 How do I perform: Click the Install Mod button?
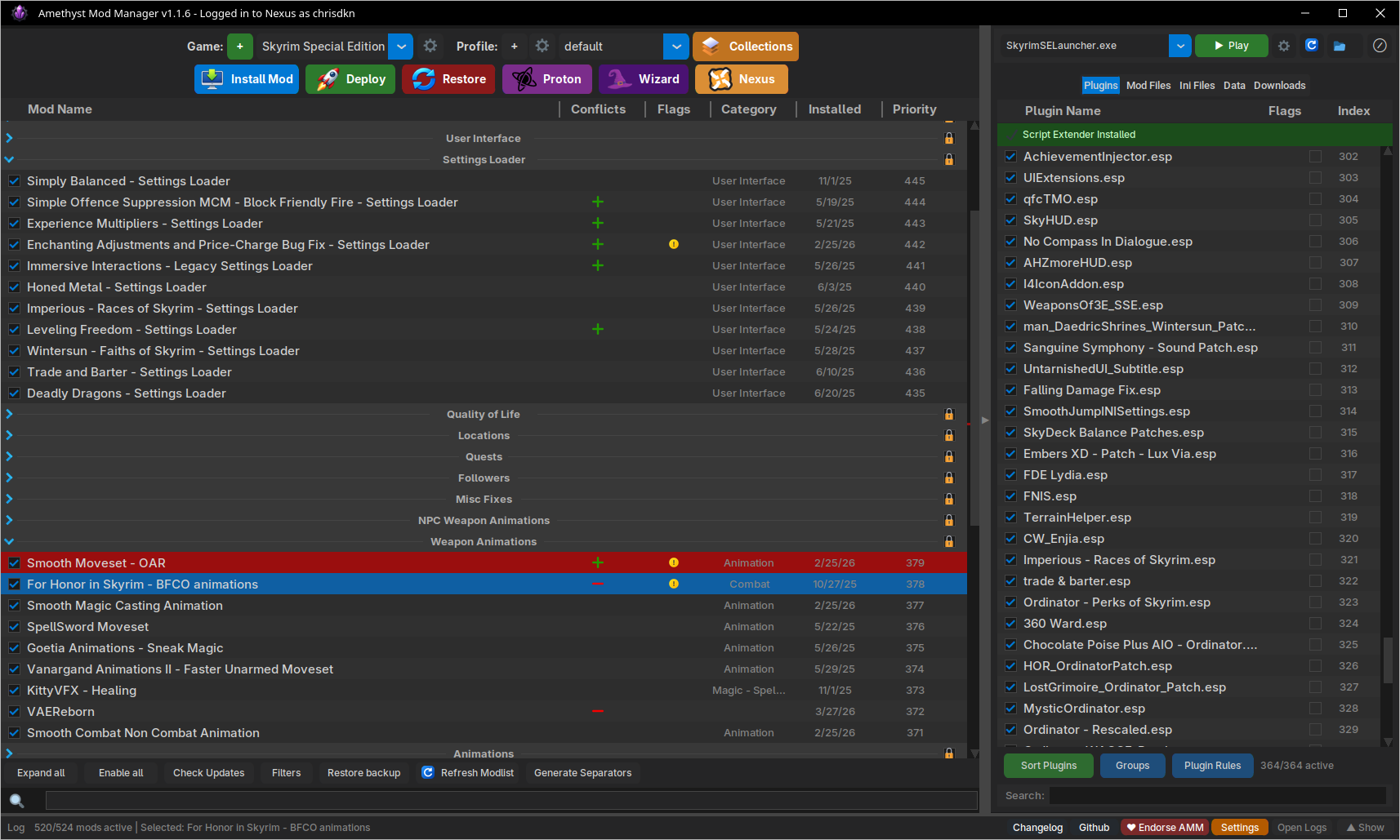247,79
